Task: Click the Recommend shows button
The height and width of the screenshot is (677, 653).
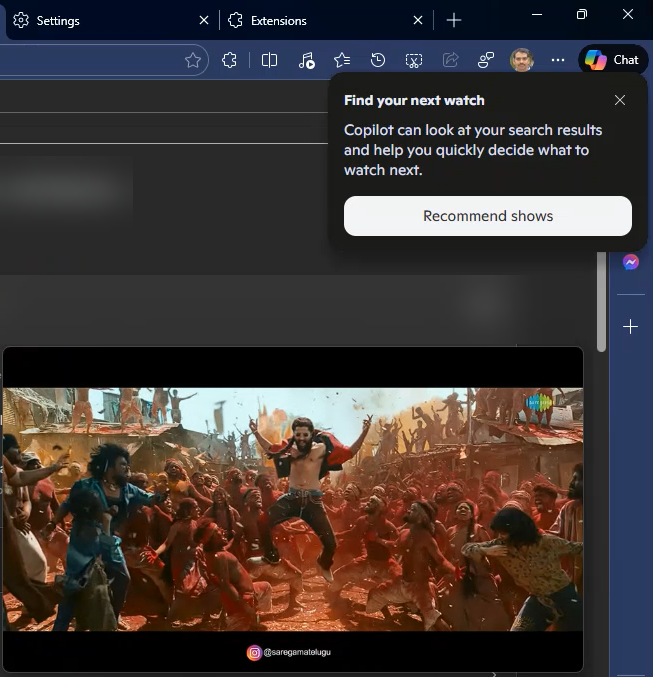Action: tap(487, 216)
